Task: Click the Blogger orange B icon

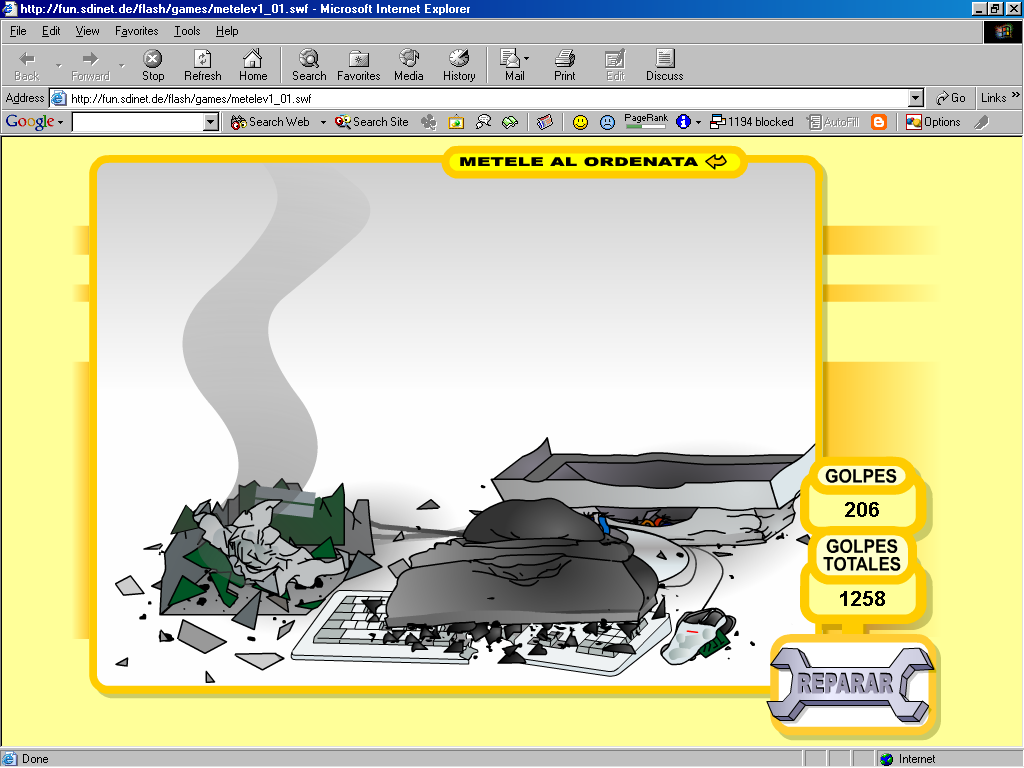Action: point(879,122)
